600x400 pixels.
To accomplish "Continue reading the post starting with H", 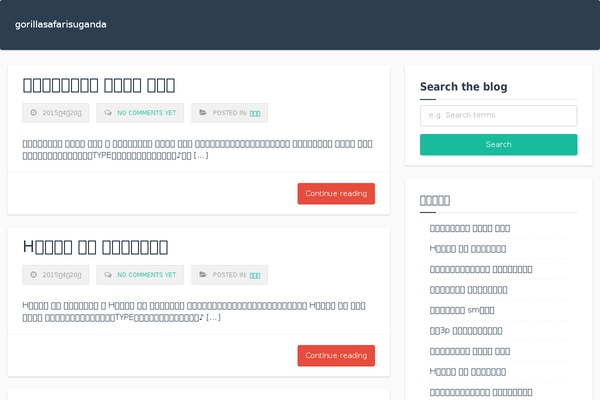I will pyautogui.click(x=336, y=356).
